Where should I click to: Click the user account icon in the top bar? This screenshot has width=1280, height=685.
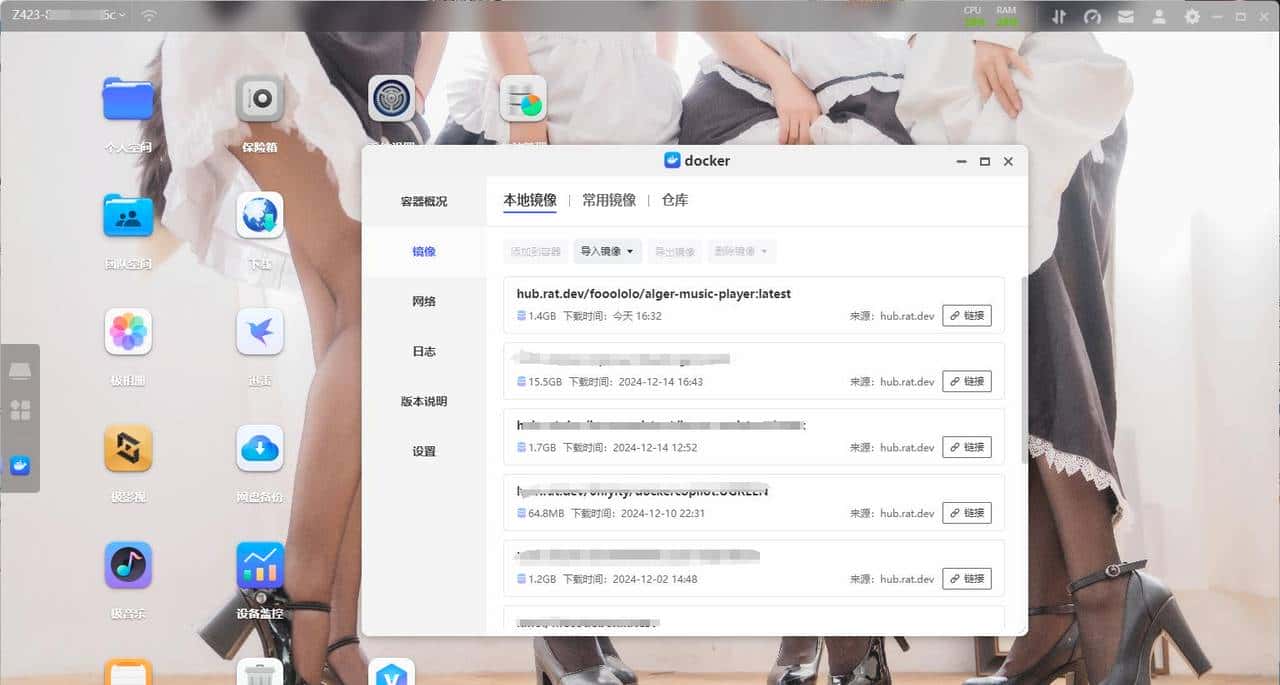tap(1159, 16)
